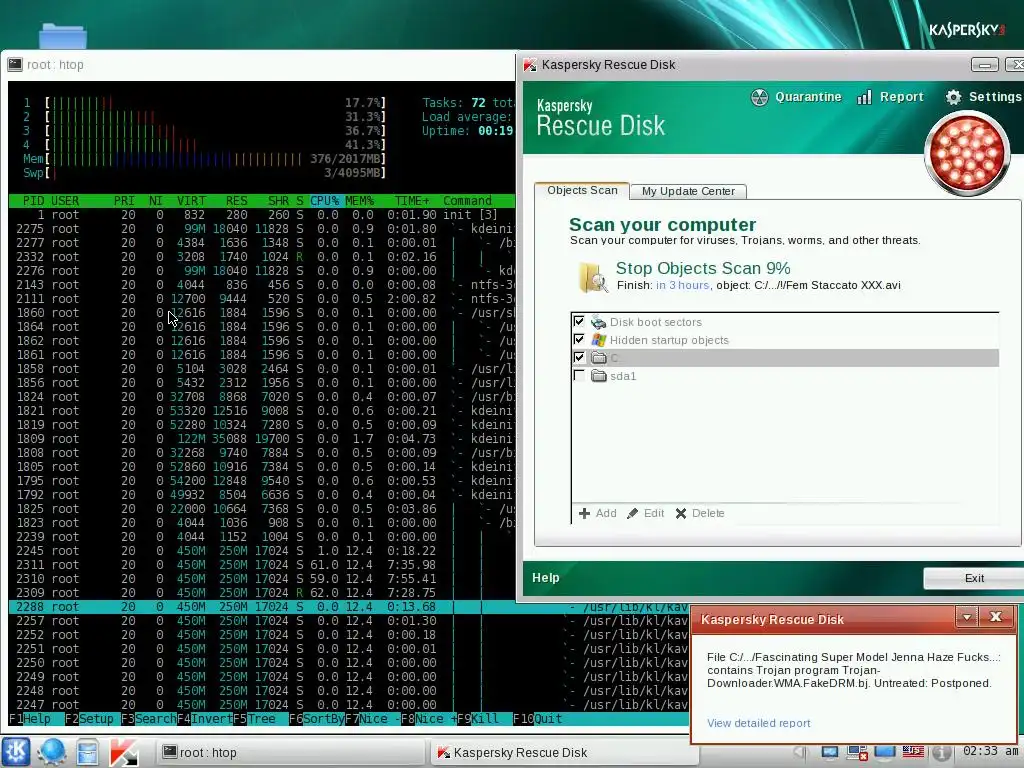Viewport: 1024px width, 768px height.
Task: Click F4 Invert in htop
Action: coord(205,718)
